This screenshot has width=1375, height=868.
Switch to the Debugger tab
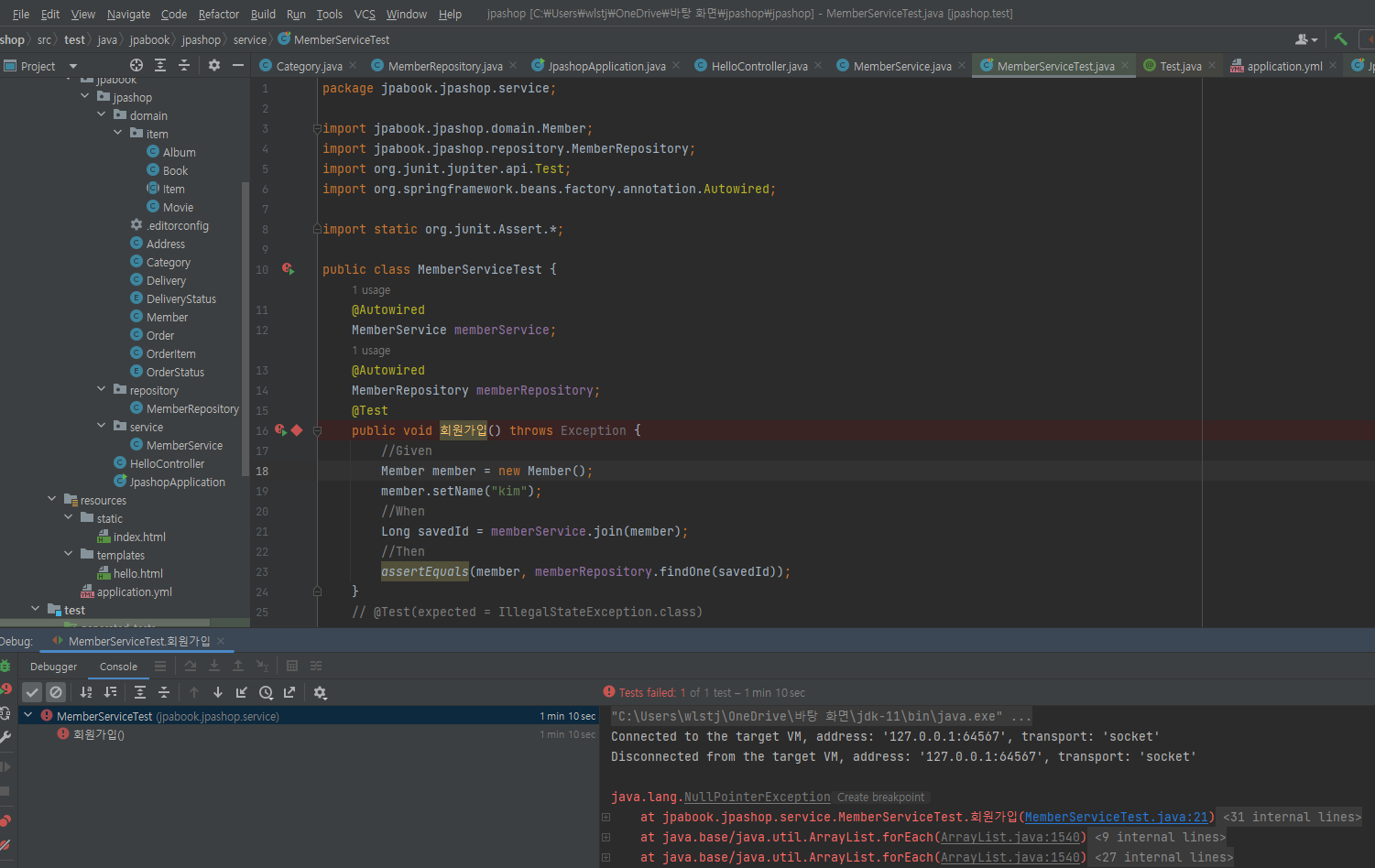point(53,667)
